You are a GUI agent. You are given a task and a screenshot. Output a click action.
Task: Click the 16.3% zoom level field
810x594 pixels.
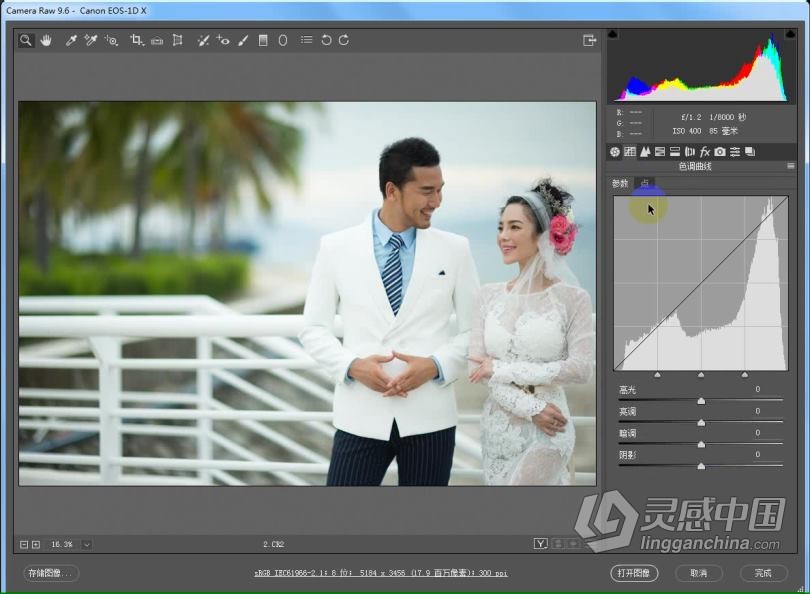point(62,544)
